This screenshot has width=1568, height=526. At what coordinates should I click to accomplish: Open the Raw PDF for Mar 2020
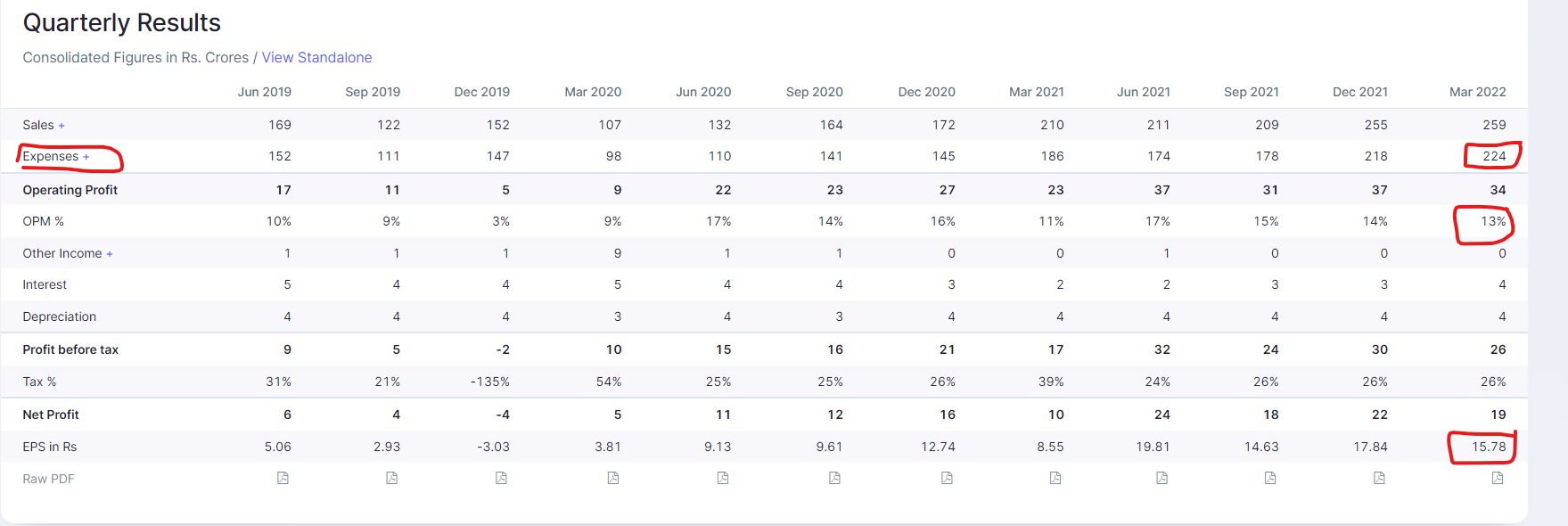[613, 479]
